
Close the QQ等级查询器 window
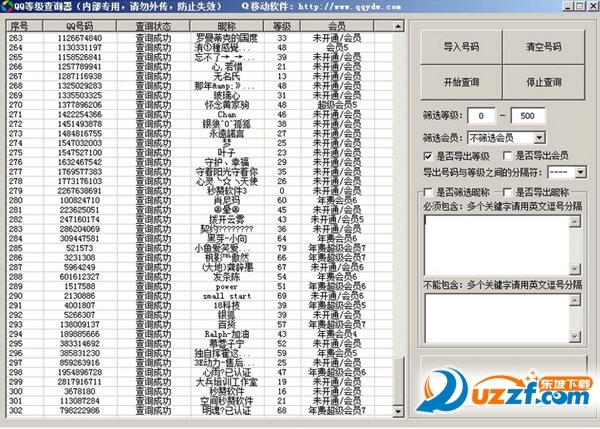[592, 6]
